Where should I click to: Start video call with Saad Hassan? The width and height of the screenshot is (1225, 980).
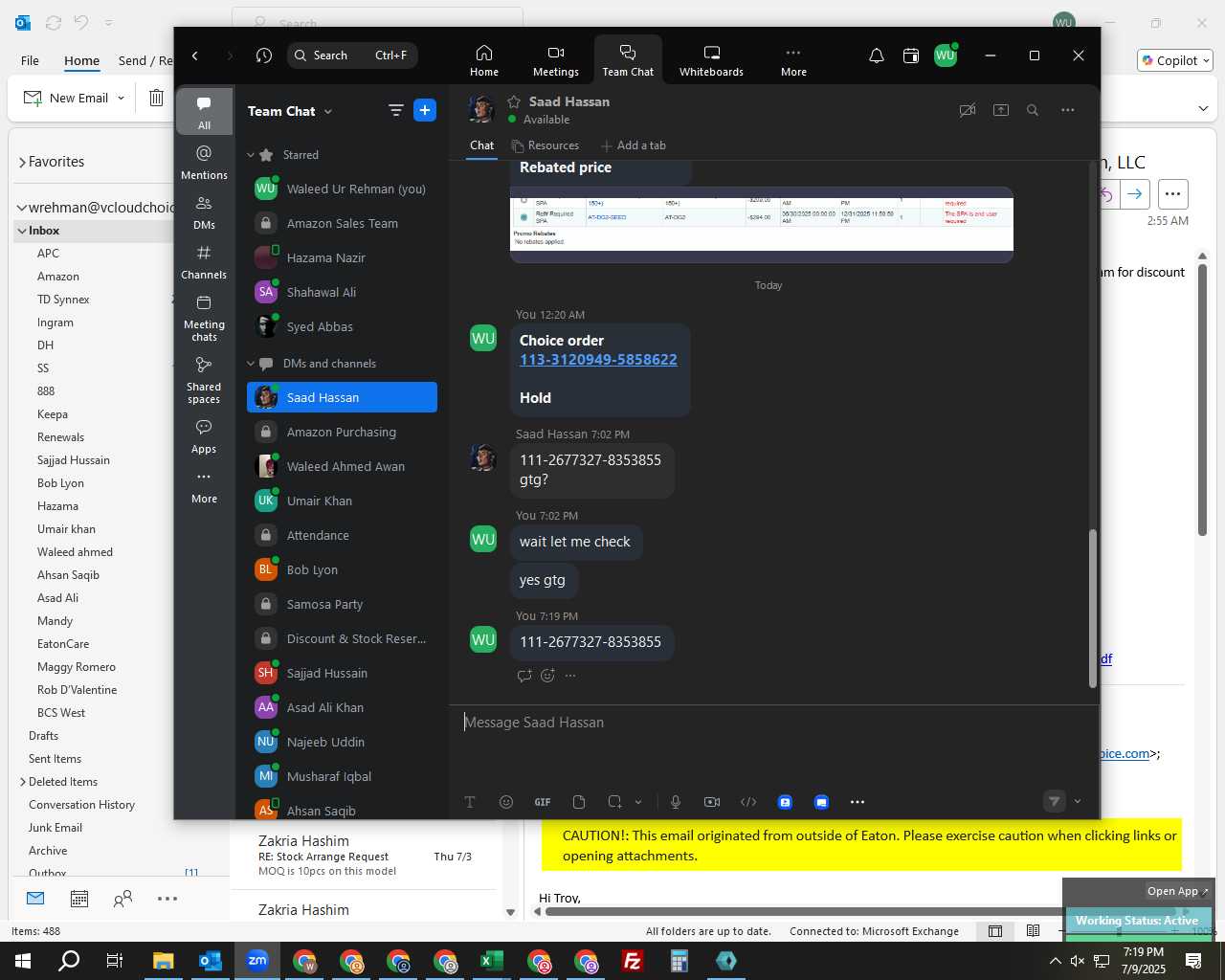pos(968,110)
